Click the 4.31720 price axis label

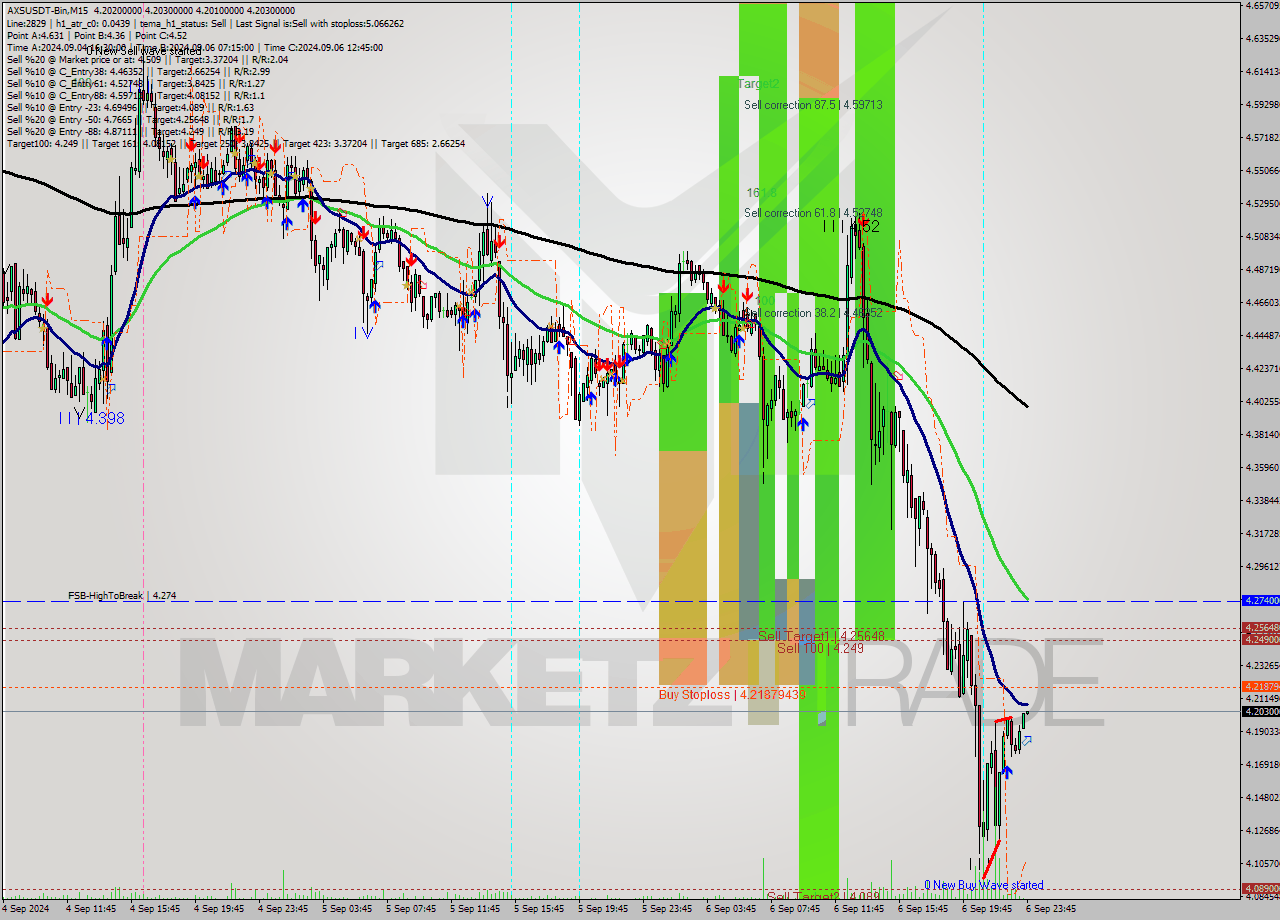pos(1262,533)
